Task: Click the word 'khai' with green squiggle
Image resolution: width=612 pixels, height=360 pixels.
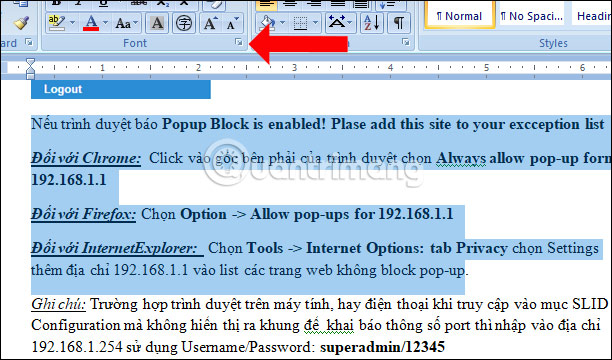Action: click(x=340, y=325)
